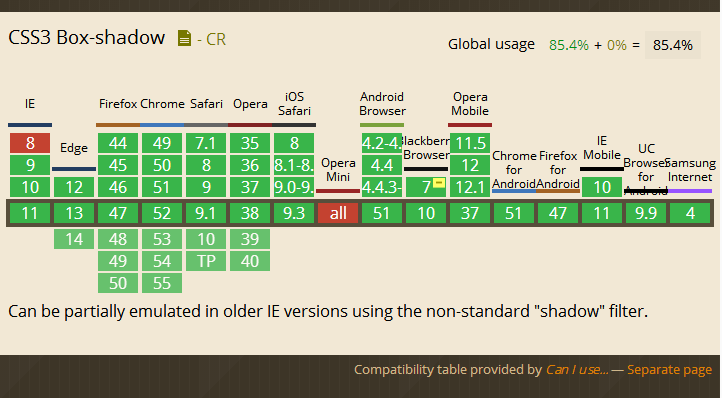Image resolution: width=722 pixels, height=398 pixels.
Task: Select the Opera column header
Action: click(250, 104)
